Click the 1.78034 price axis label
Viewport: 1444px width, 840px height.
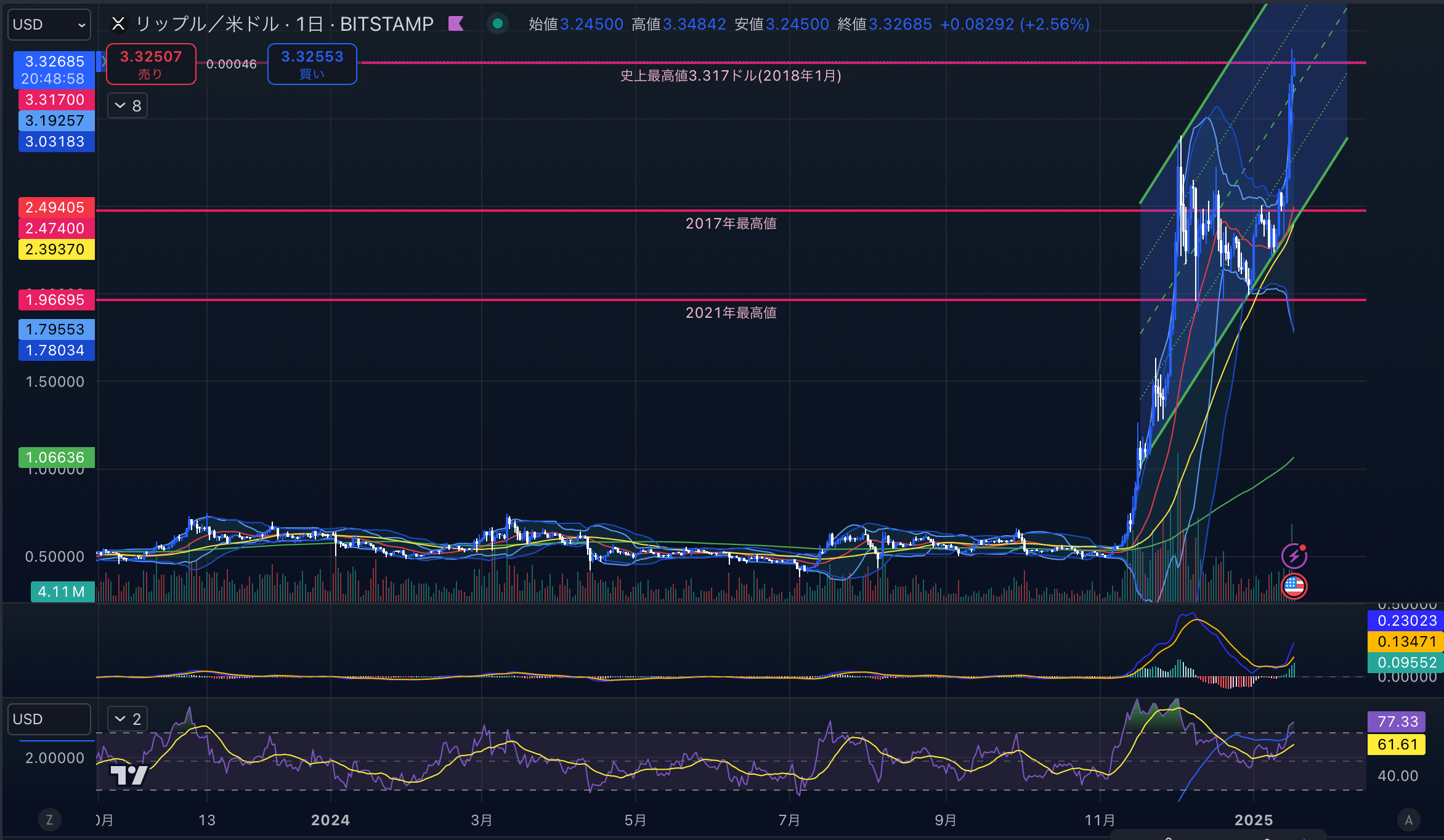(x=57, y=350)
